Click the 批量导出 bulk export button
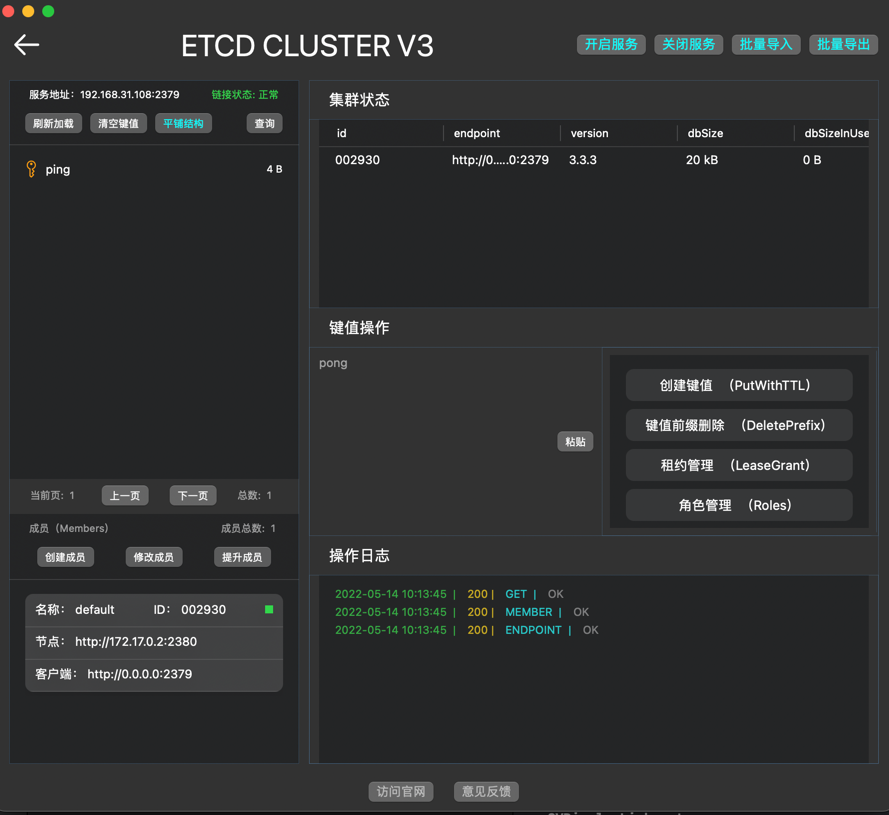889x815 pixels. point(843,44)
